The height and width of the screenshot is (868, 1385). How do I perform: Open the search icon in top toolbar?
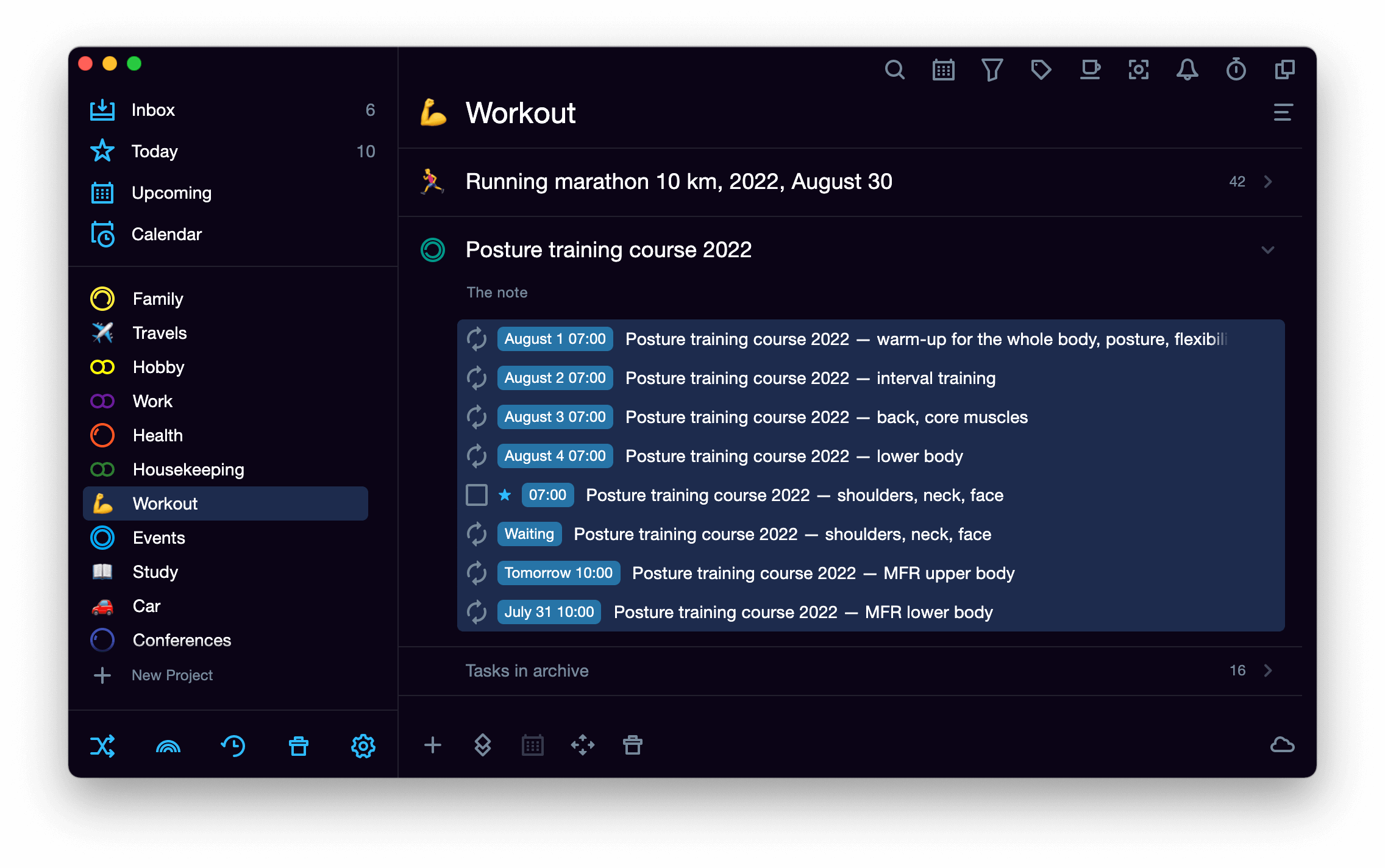point(894,70)
